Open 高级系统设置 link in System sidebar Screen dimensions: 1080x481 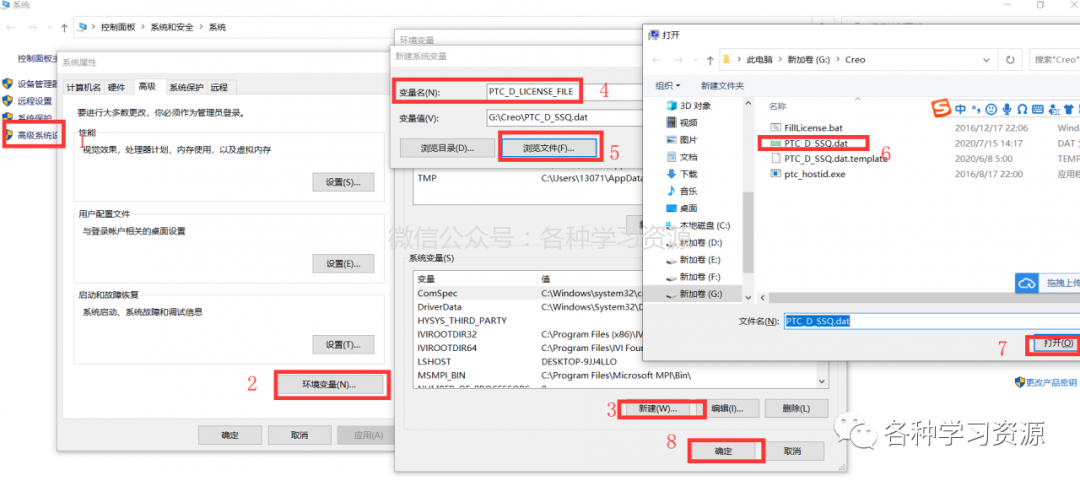click(31, 134)
